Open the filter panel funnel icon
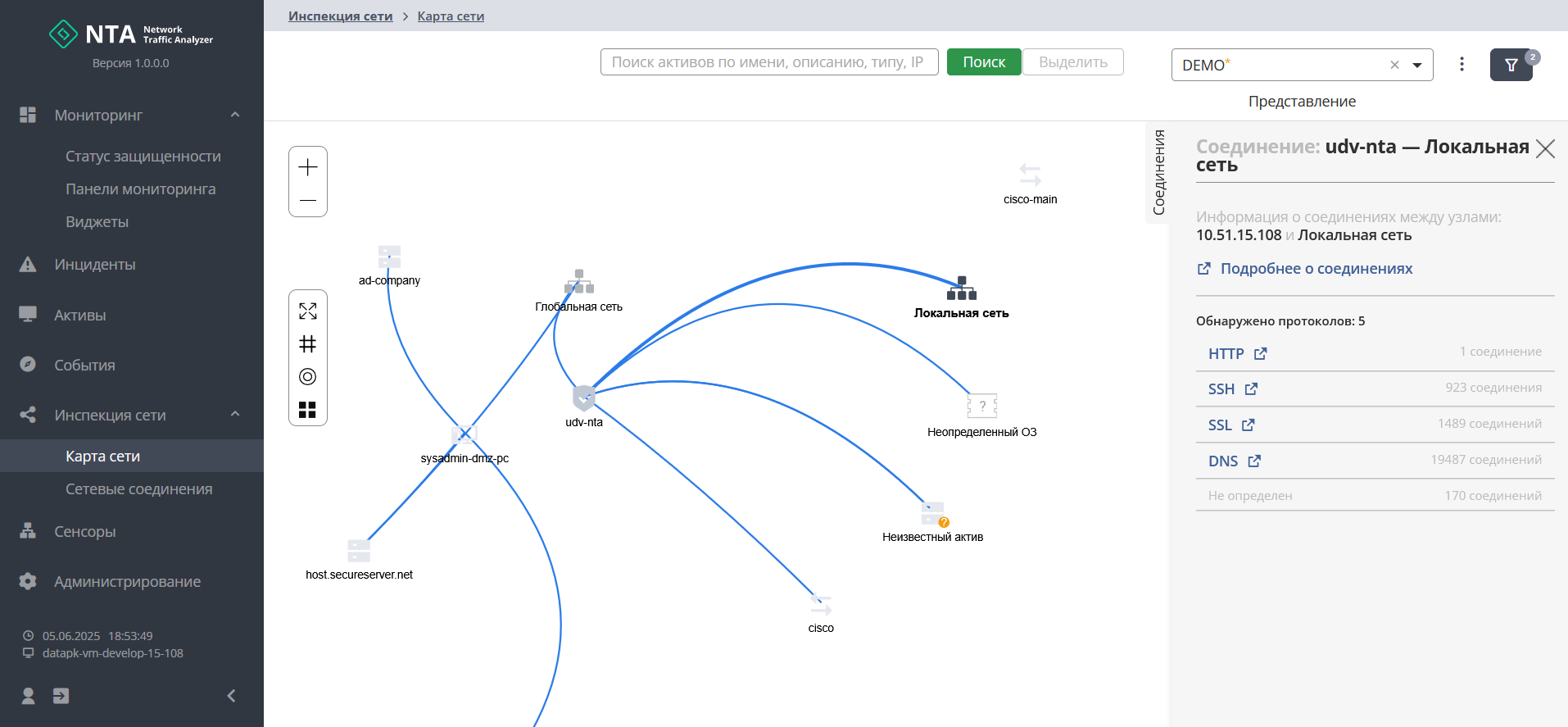Image resolution: width=1568 pixels, height=727 pixels. pos(1511,65)
